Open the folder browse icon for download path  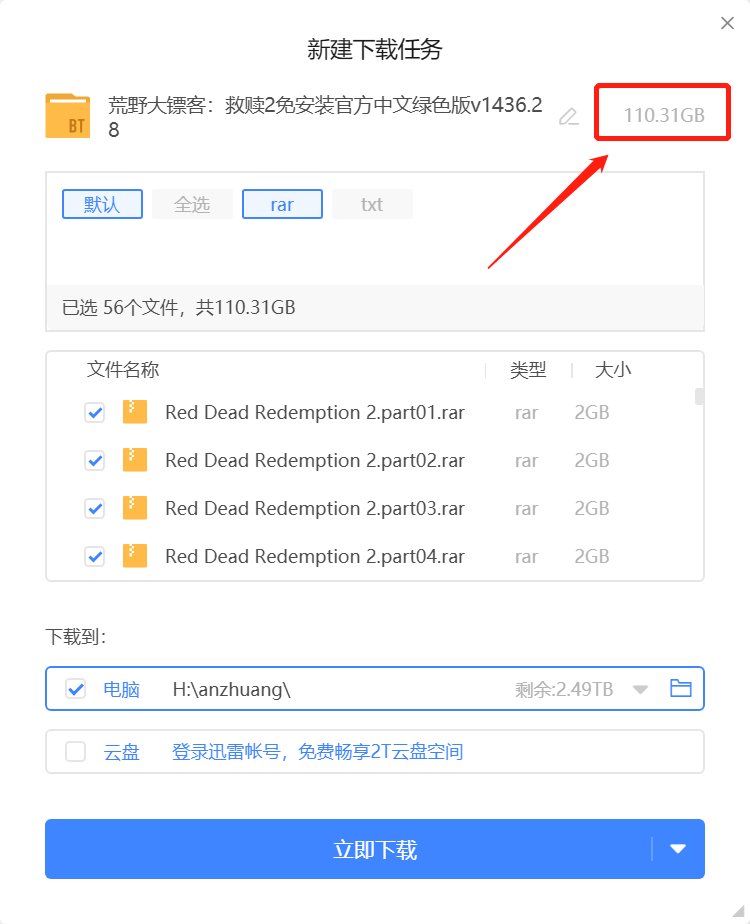[680, 688]
